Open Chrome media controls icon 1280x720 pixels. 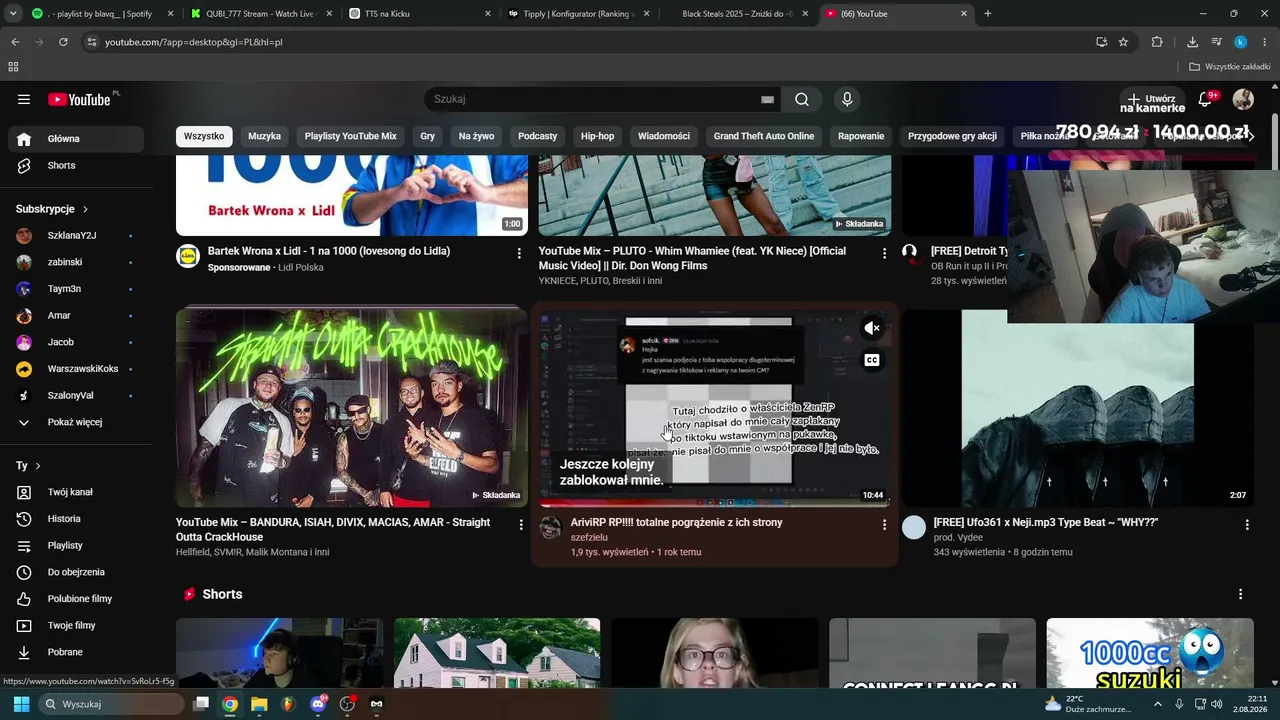(1217, 42)
